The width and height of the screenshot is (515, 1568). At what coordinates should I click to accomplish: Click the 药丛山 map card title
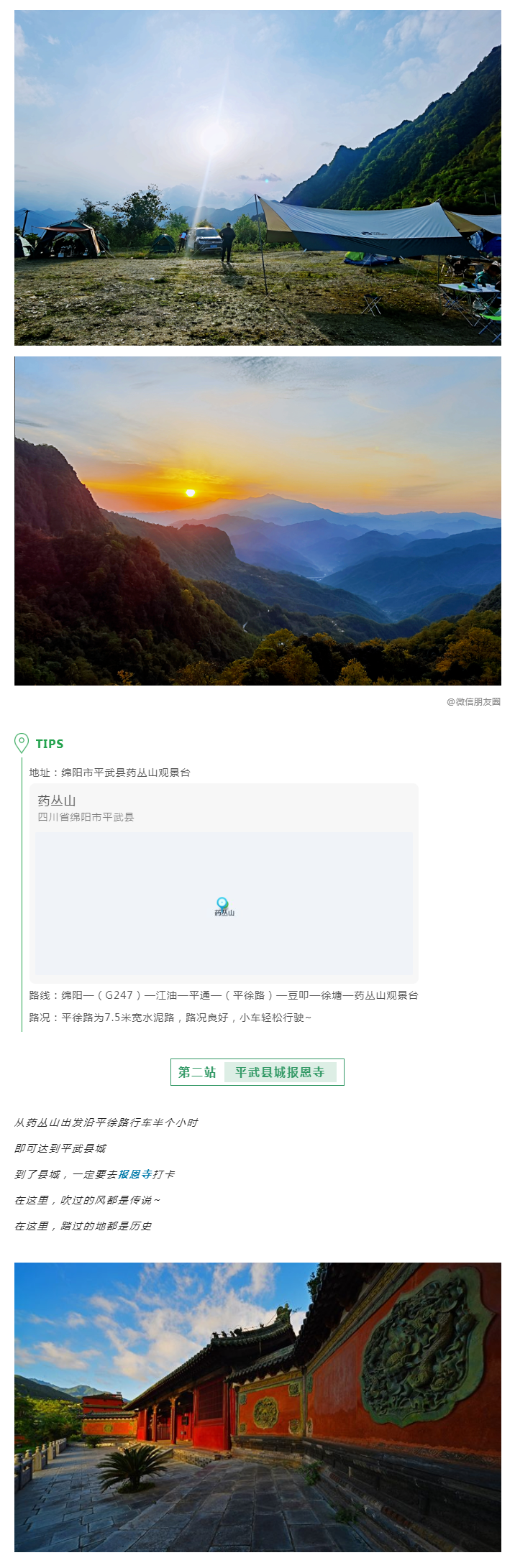57,801
